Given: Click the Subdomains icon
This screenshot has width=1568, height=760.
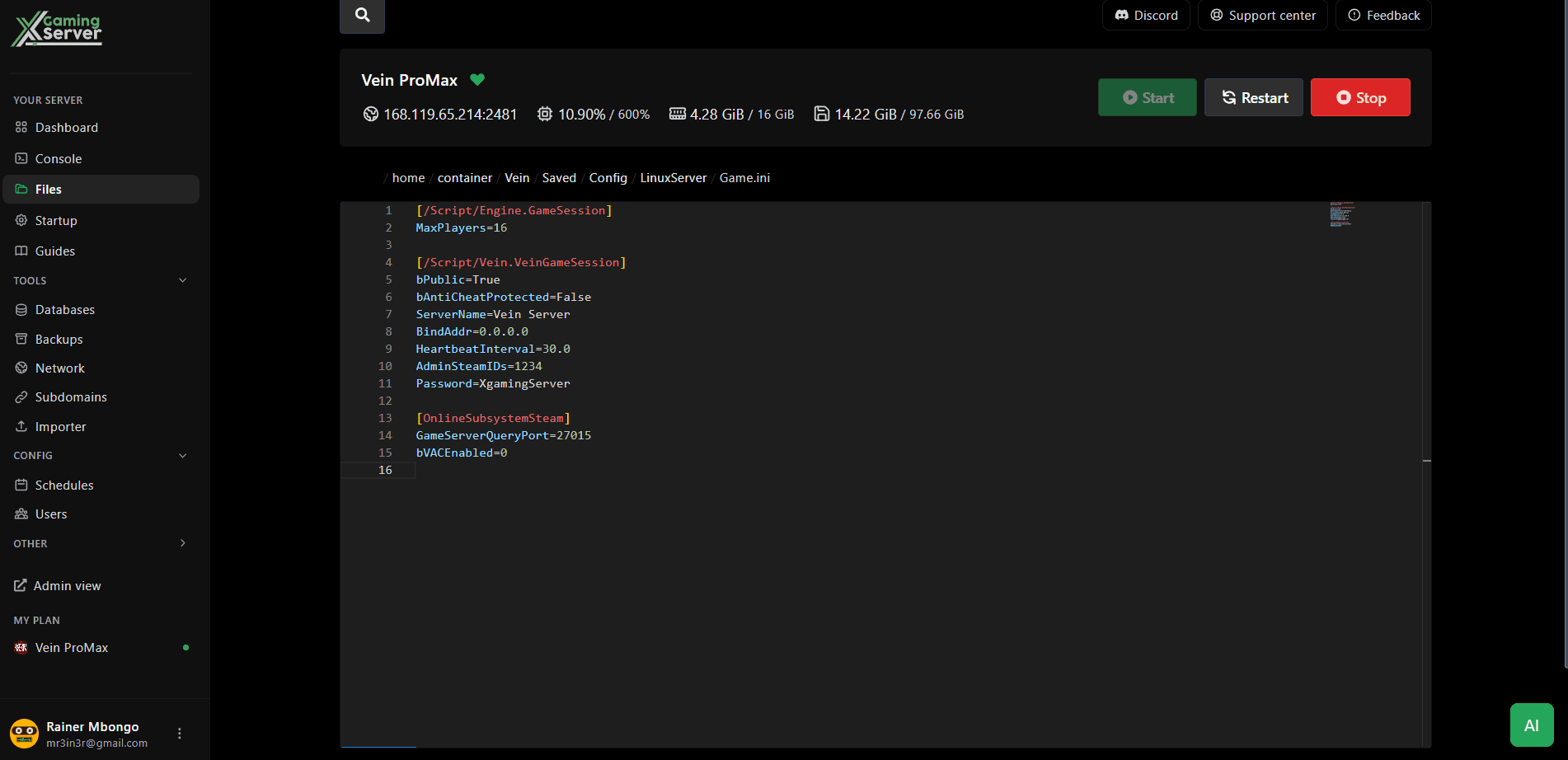Looking at the screenshot, I should (x=21, y=396).
